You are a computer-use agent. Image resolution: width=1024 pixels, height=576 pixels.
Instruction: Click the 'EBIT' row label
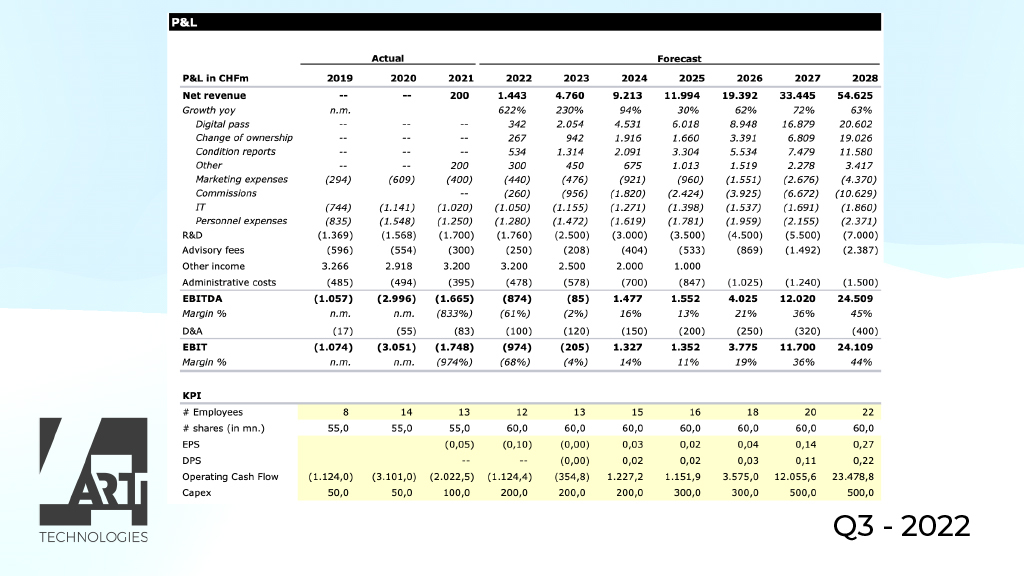pyautogui.click(x=195, y=347)
